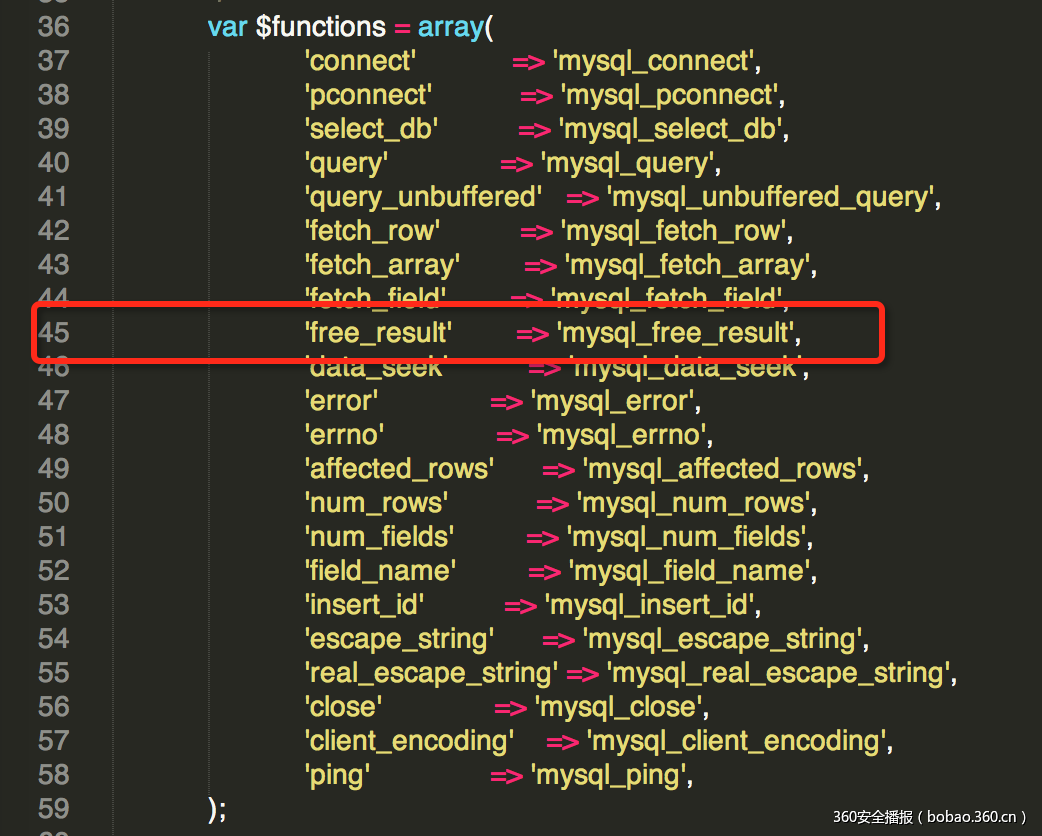Click the 'client_encoding' key
This screenshot has width=1042, height=836.
pos(409,741)
